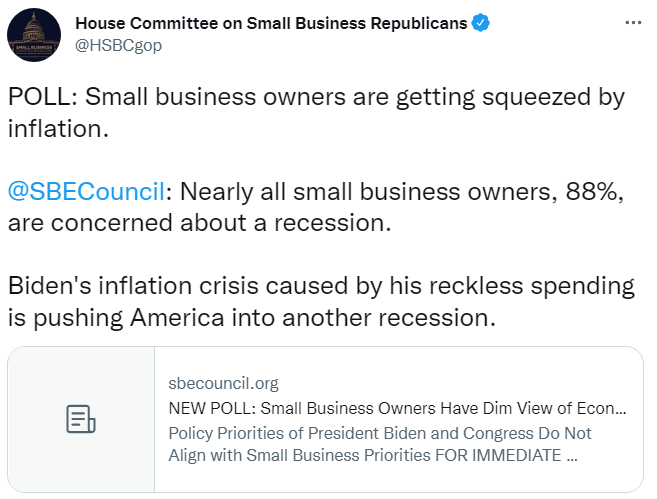Click the blue verified badge icon
Screen dimensions: 657x499
[482, 24]
